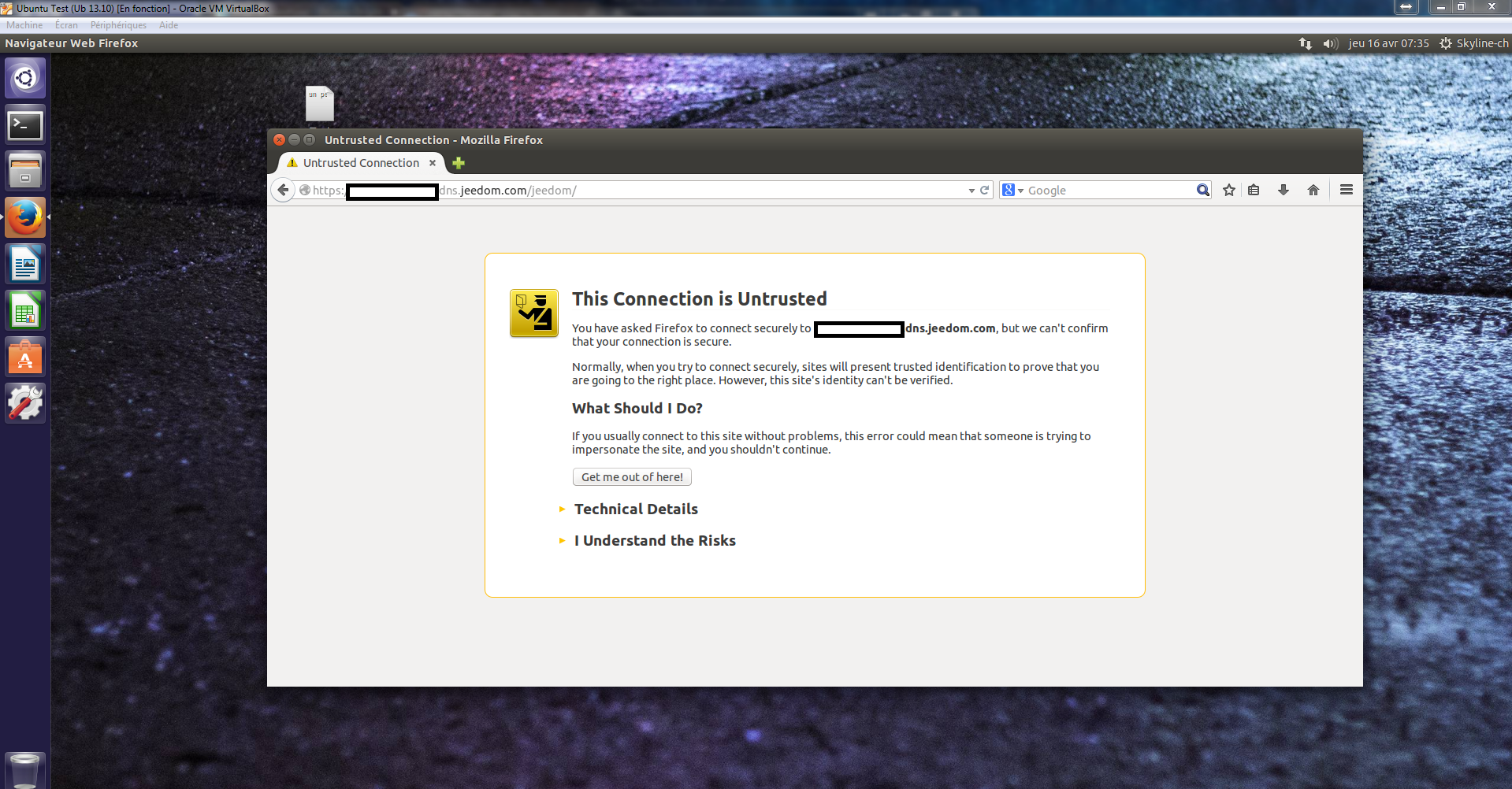1512x789 pixels.
Task: Close the Firefox window with red button
Action: point(279,139)
